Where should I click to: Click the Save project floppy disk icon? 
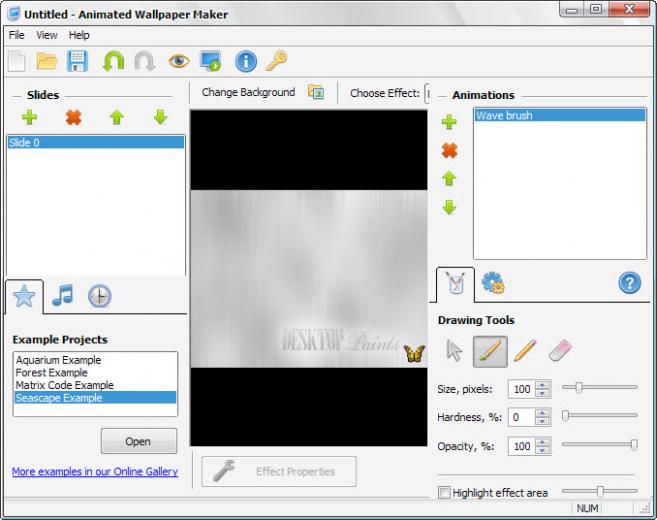point(78,61)
